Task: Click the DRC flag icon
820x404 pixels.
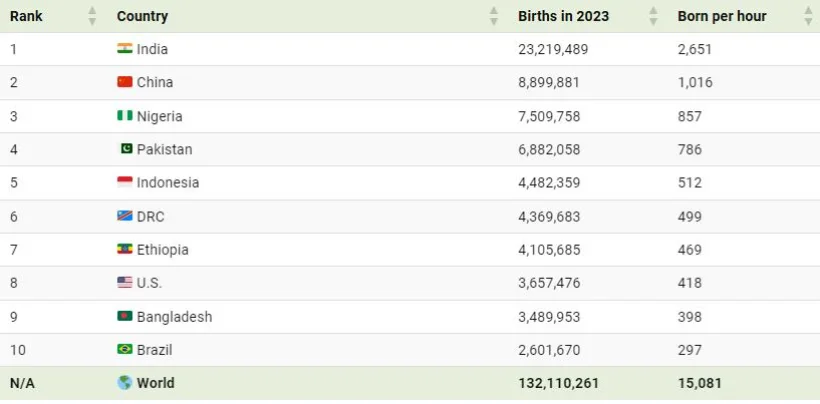Action: tap(124, 216)
